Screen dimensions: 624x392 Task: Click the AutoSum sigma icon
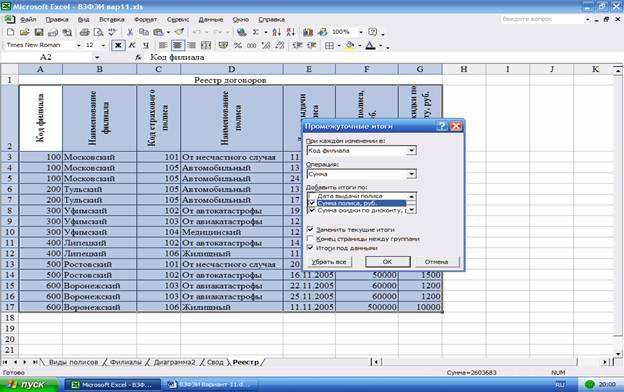pyautogui.click(x=255, y=32)
